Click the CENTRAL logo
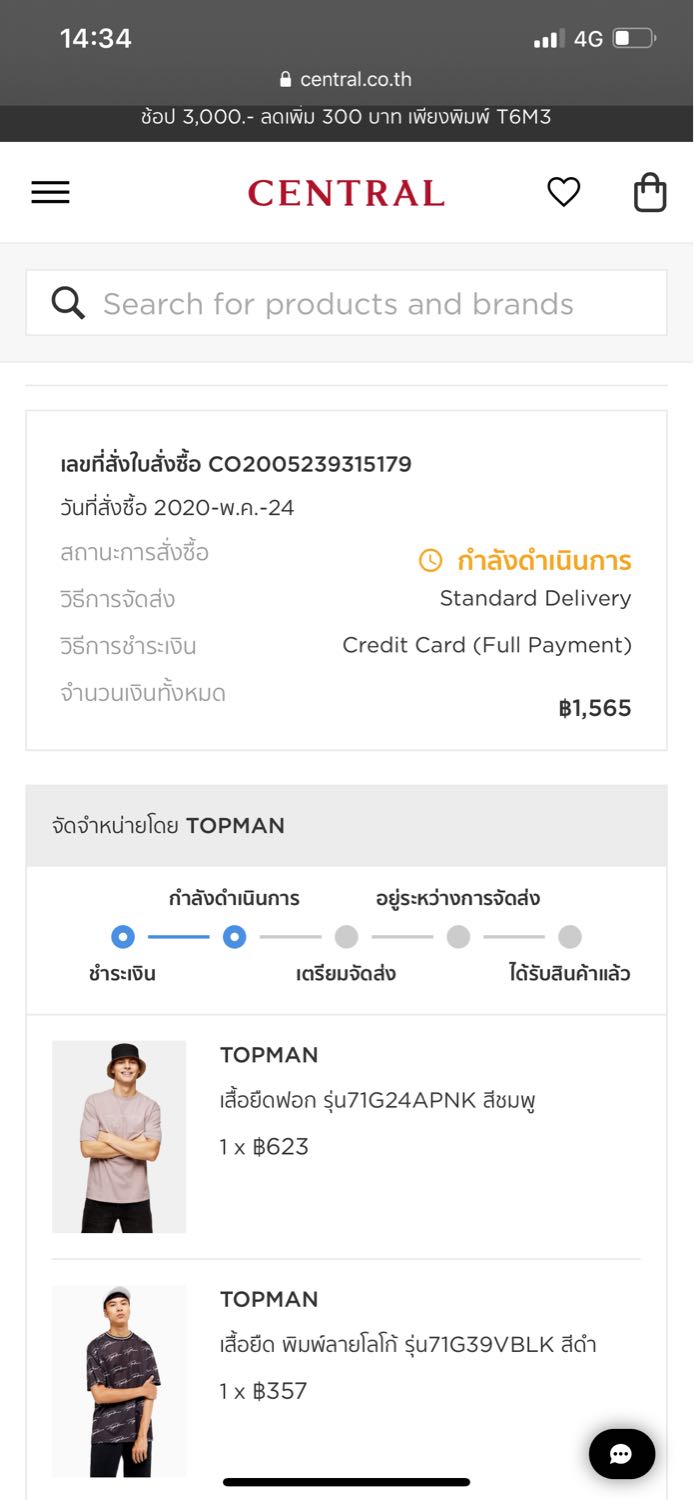Image resolution: width=694 pixels, height=1500 pixels. coord(346,192)
